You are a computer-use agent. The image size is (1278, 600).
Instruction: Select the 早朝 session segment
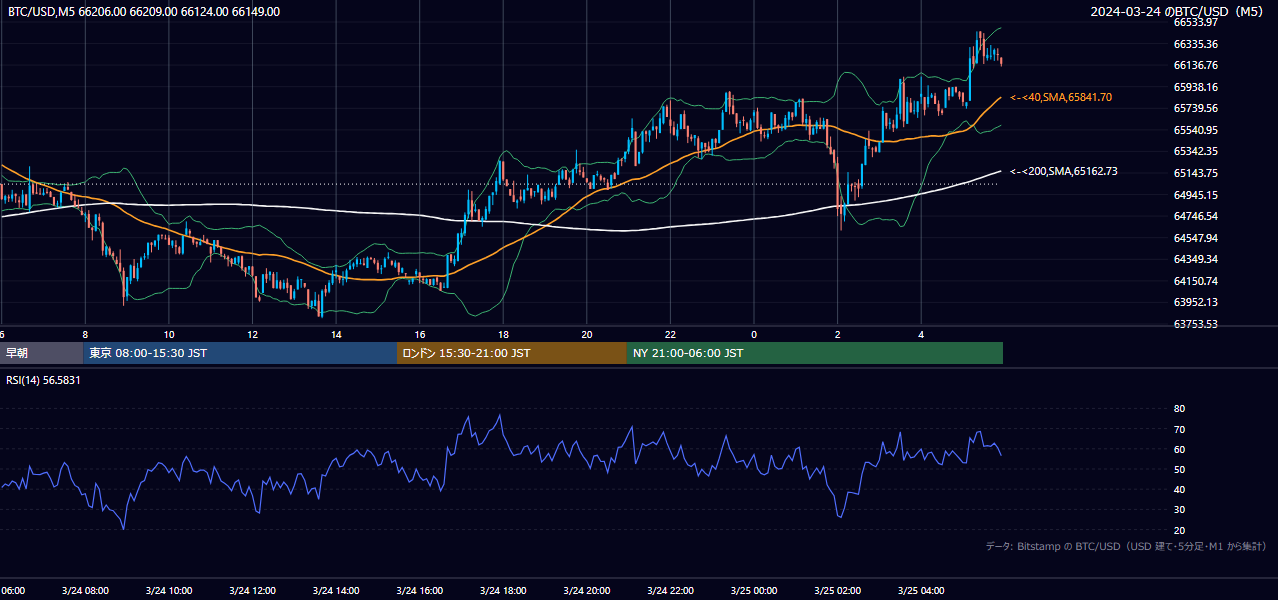[x=42, y=353]
